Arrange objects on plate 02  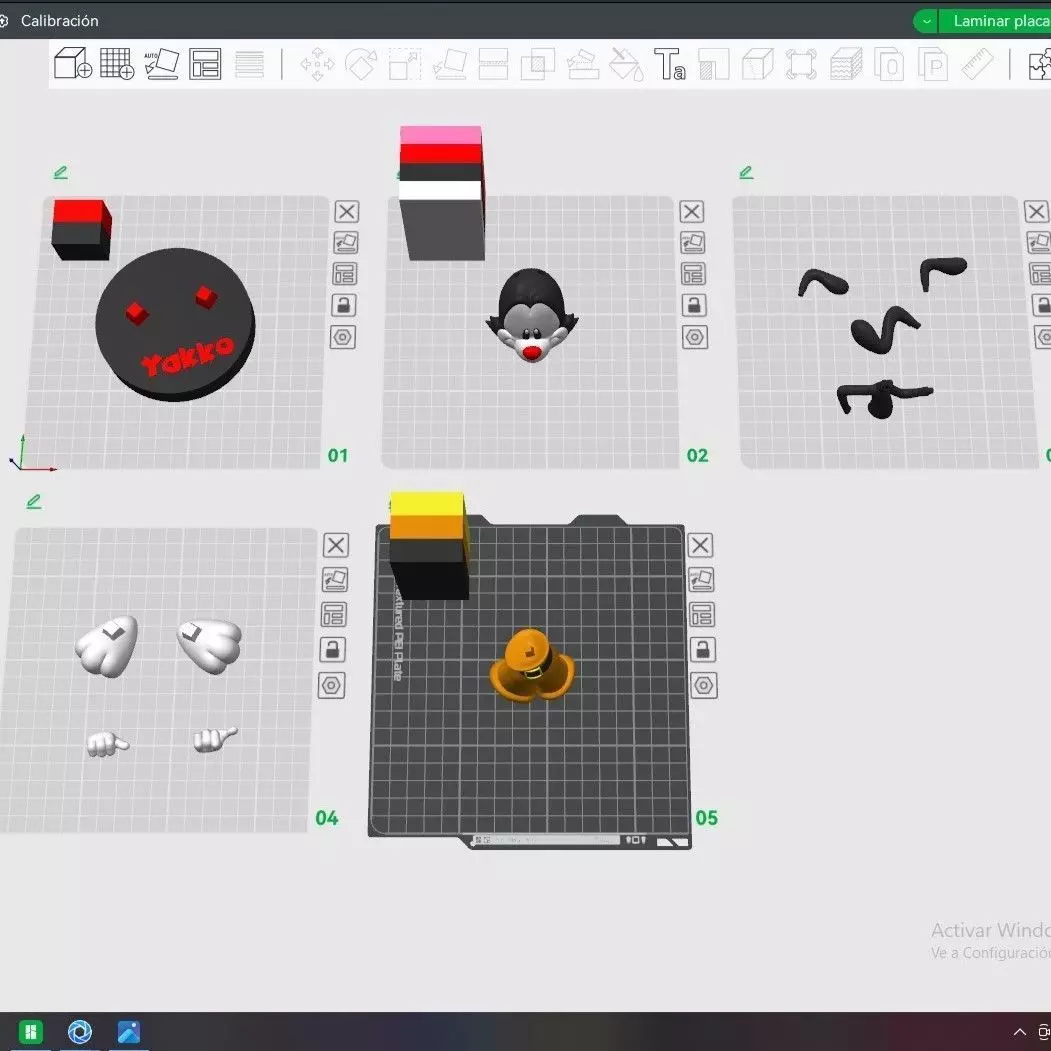coord(693,274)
